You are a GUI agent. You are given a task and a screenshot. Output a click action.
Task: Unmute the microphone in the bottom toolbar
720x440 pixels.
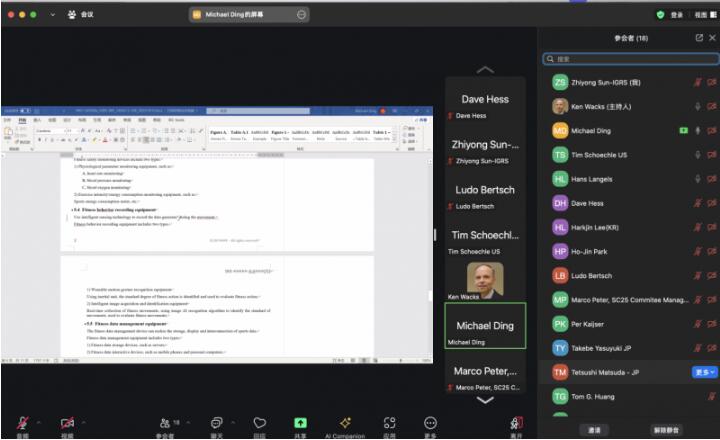click(22, 424)
